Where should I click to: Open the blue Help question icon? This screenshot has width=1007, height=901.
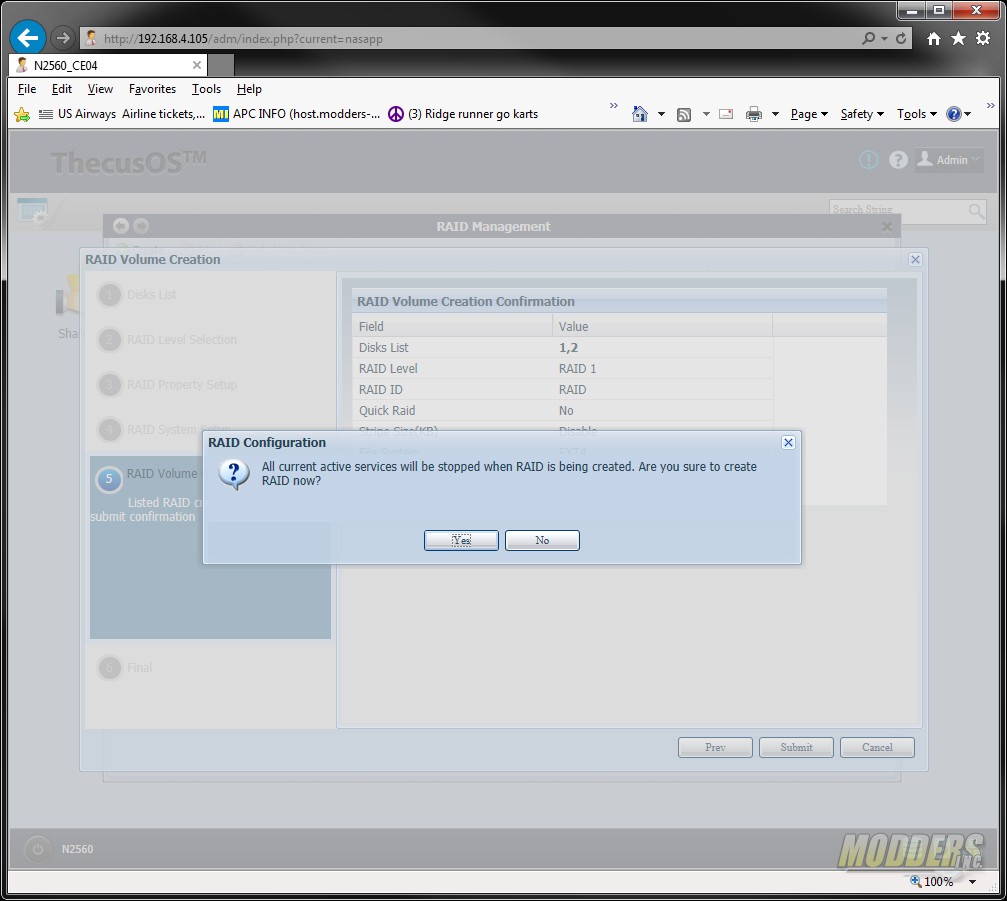[954, 114]
